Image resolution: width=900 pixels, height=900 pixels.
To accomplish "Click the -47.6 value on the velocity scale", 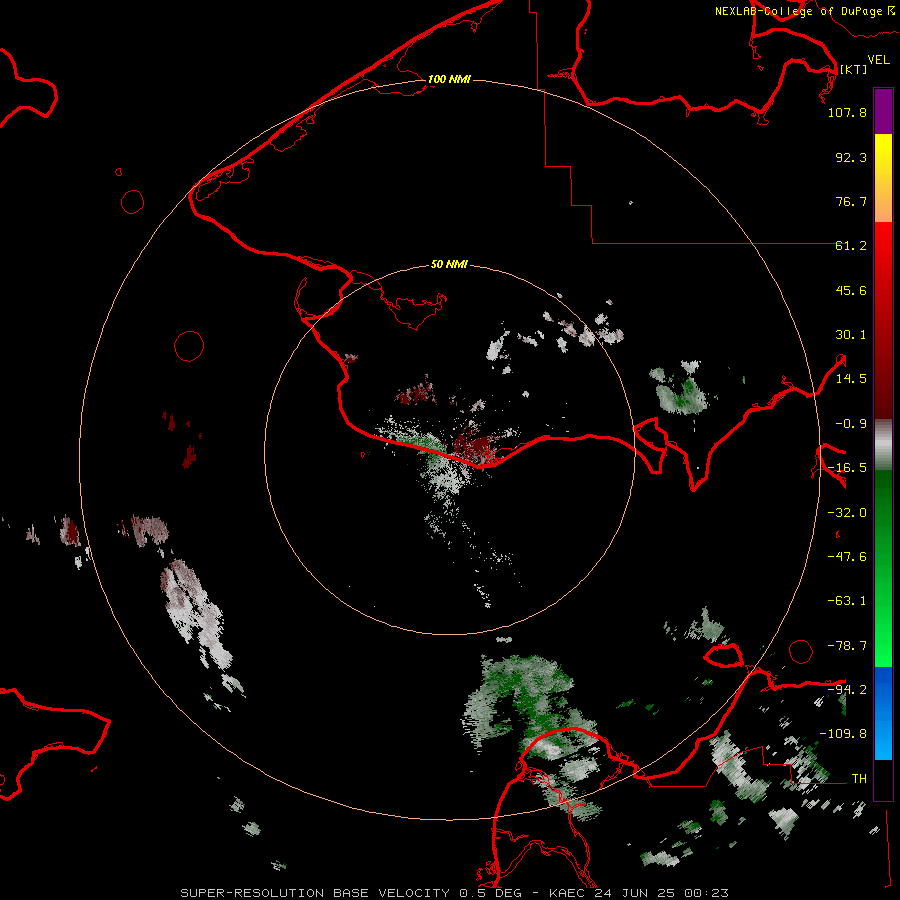I will click(x=847, y=557).
